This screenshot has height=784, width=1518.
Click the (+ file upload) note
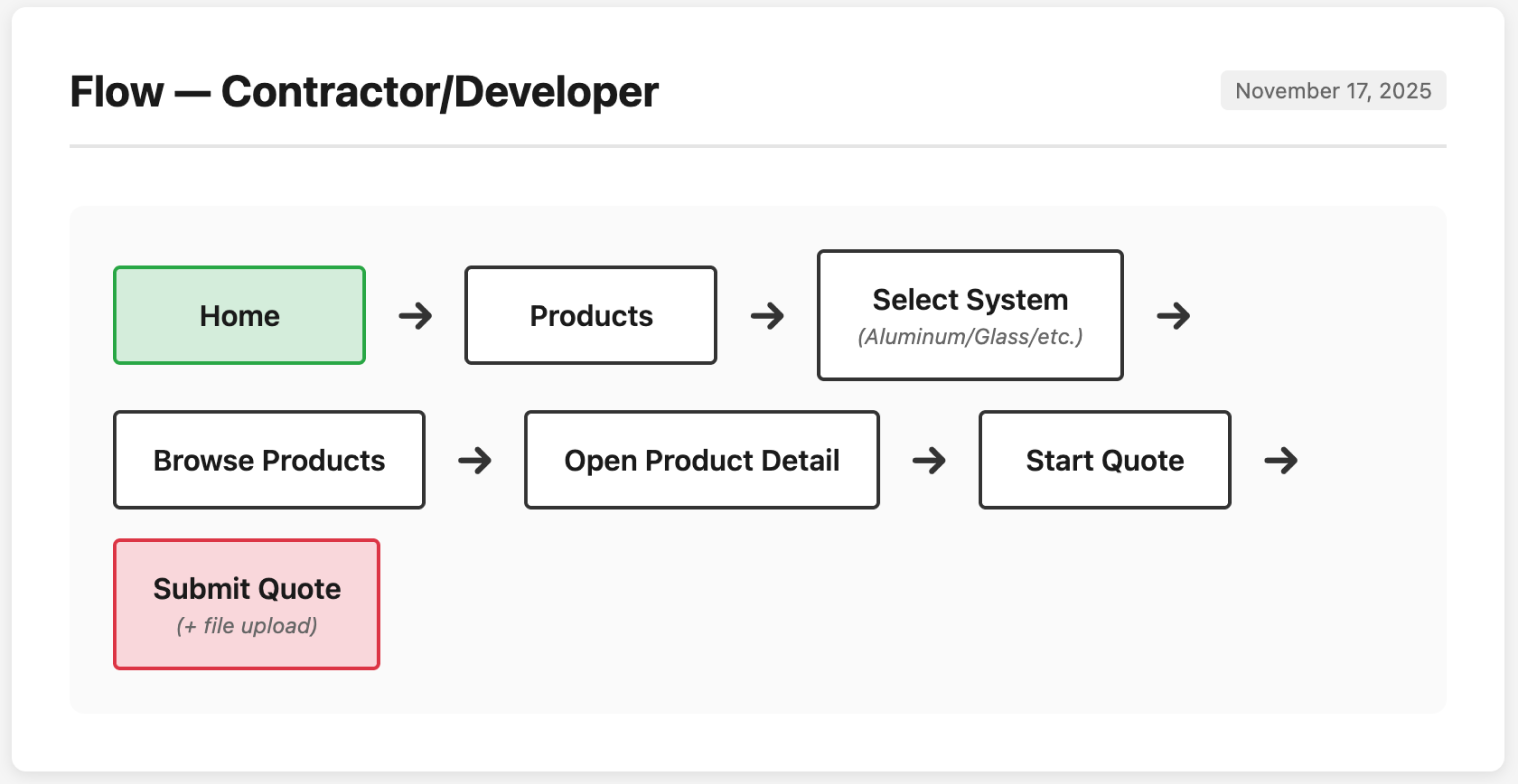246,627
